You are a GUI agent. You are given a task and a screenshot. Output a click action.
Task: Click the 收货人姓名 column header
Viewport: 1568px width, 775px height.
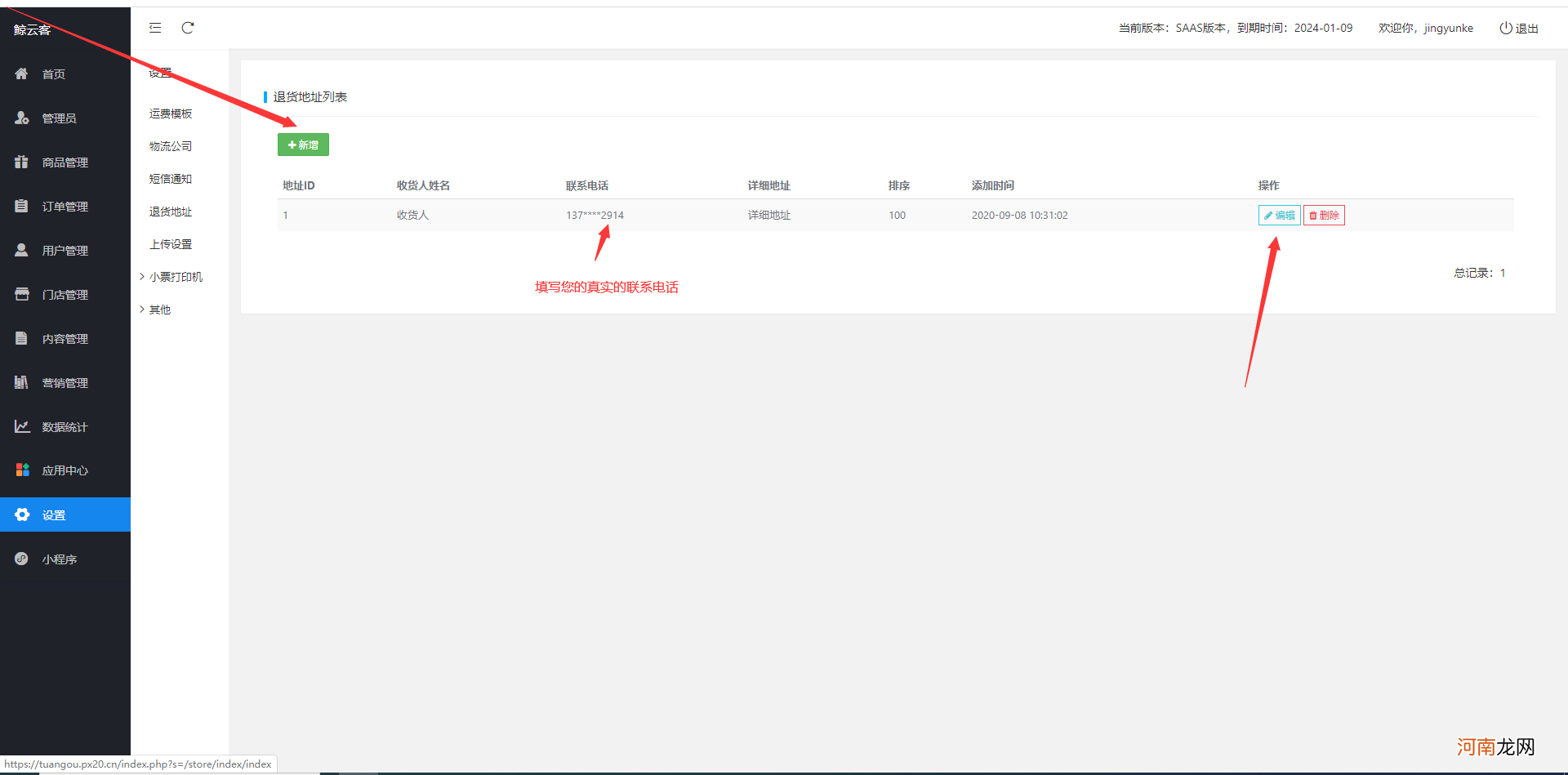[x=423, y=185]
